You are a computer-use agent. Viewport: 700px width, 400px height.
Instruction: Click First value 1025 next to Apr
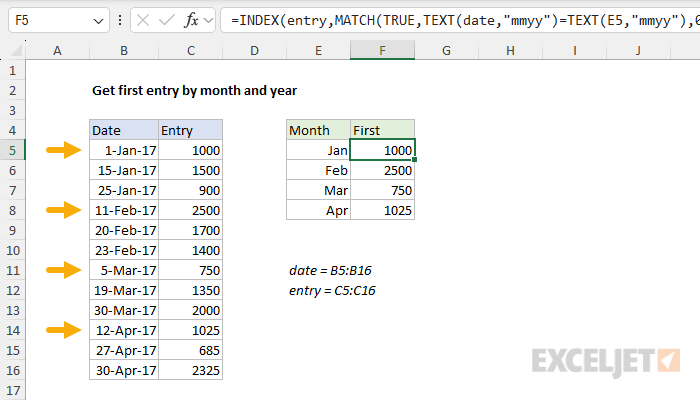click(383, 210)
